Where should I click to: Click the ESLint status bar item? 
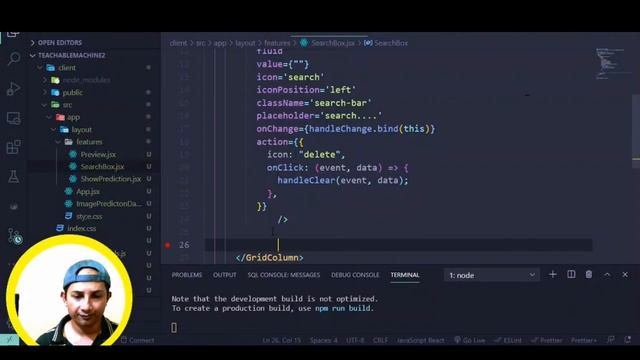point(508,340)
